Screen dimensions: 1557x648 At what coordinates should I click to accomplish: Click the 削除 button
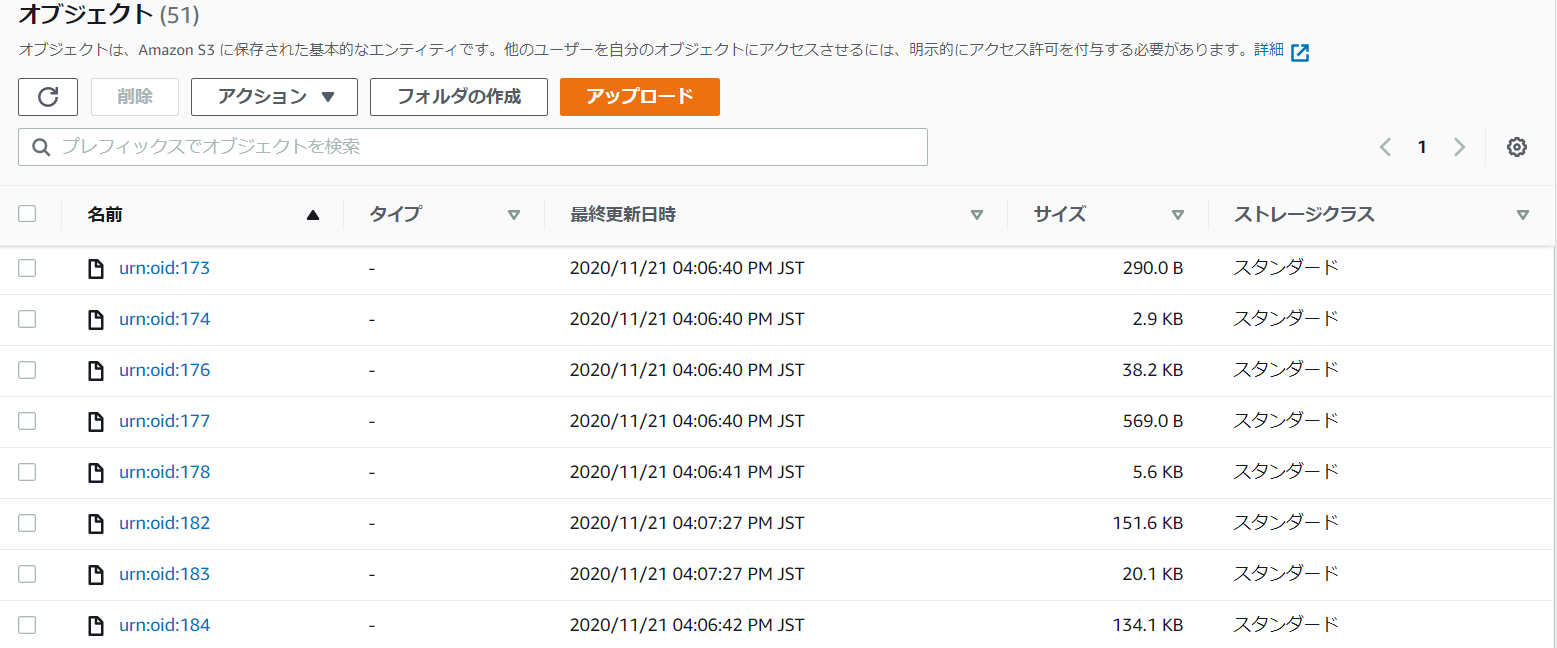(x=135, y=97)
